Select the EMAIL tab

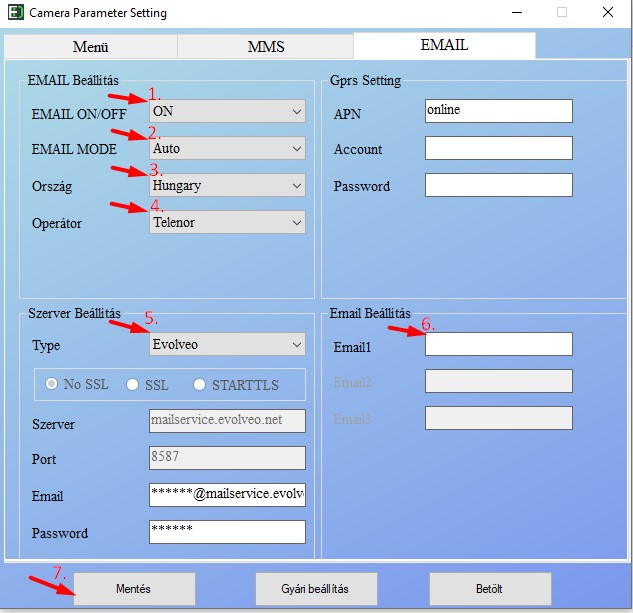444,45
